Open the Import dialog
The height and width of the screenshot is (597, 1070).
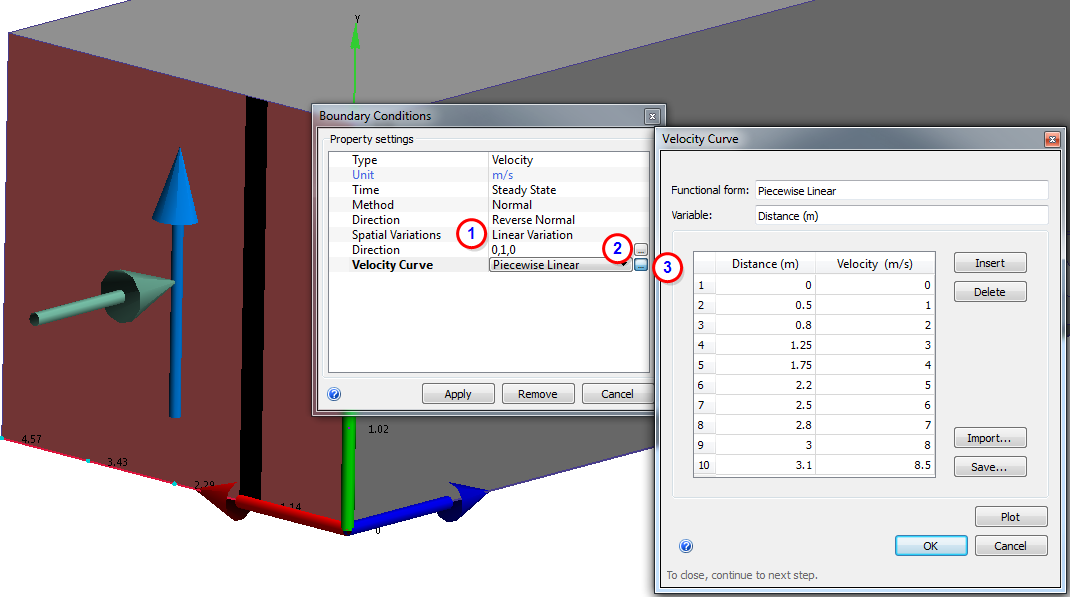tap(989, 437)
